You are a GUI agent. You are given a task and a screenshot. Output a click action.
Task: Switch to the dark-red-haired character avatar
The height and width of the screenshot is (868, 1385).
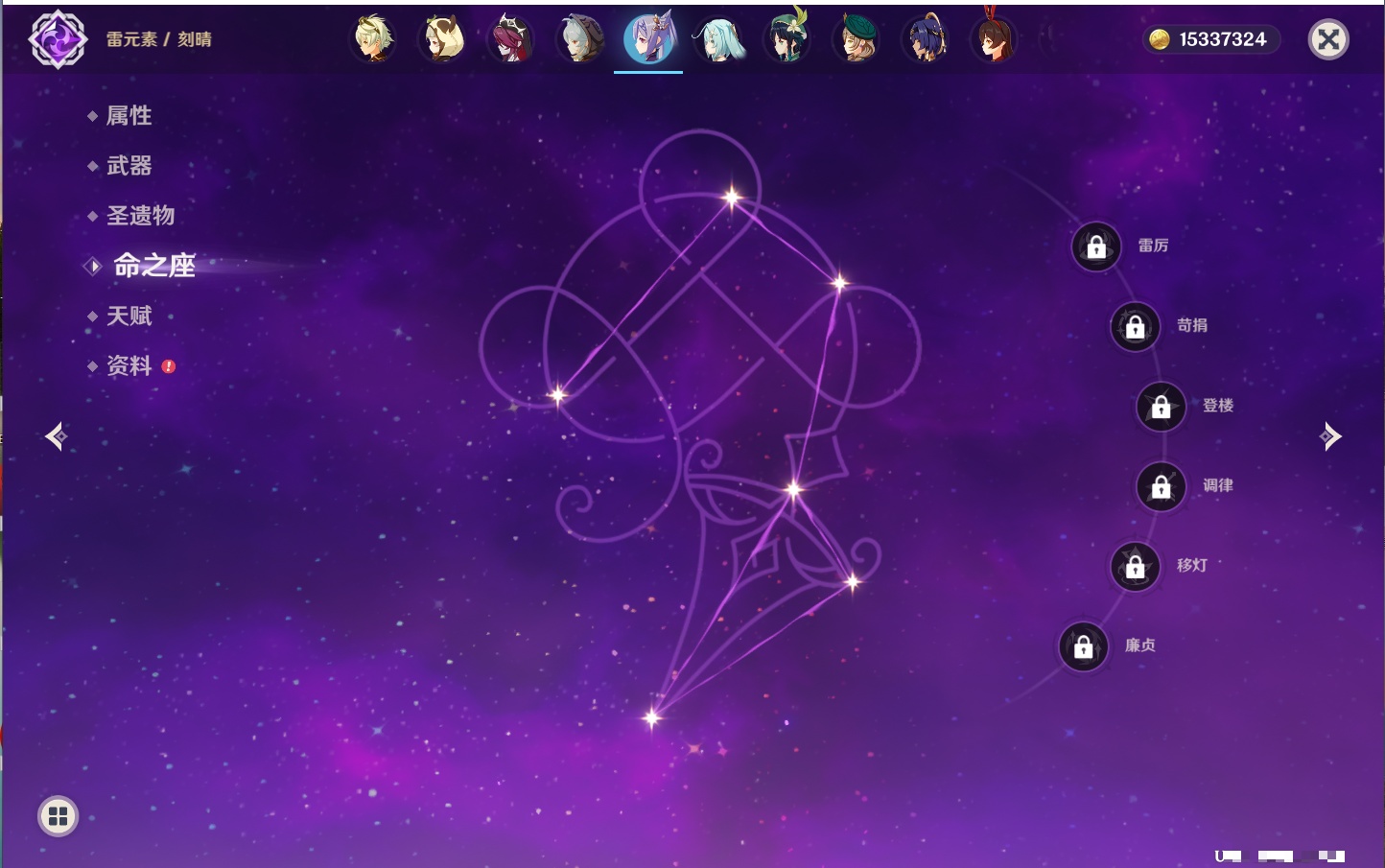click(x=511, y=39)
